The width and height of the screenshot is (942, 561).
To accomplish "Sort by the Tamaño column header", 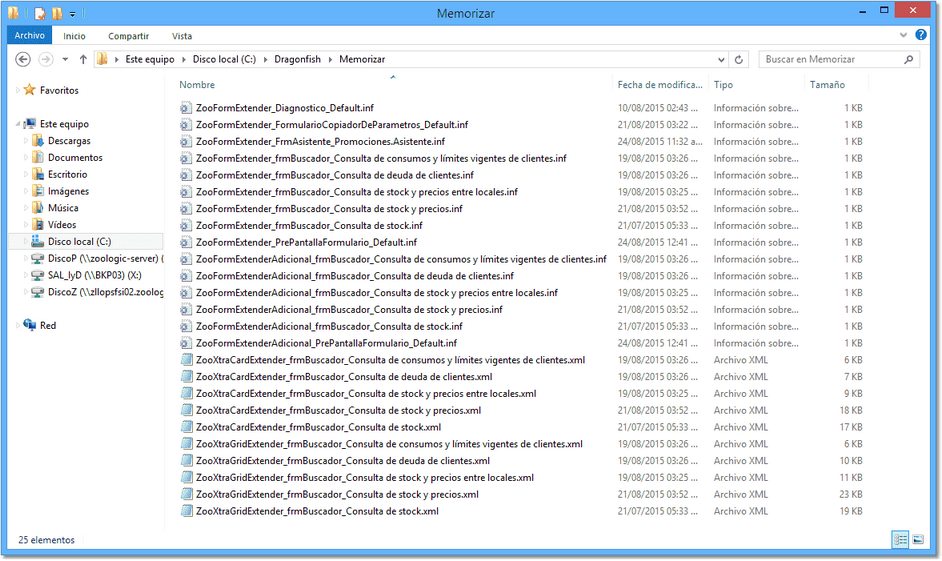I will coord(827,85).
